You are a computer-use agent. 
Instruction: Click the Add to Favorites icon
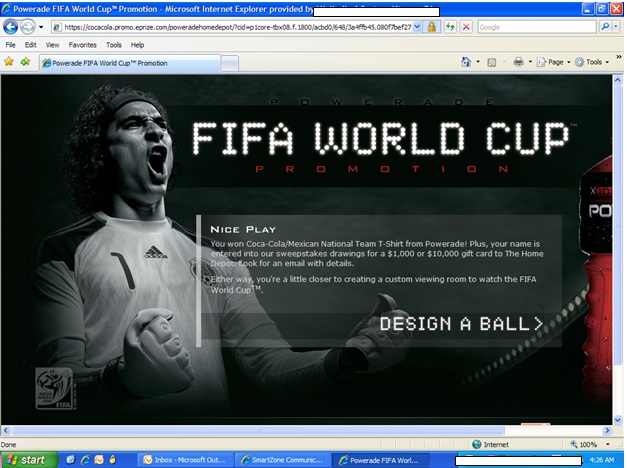pos(24,62)
